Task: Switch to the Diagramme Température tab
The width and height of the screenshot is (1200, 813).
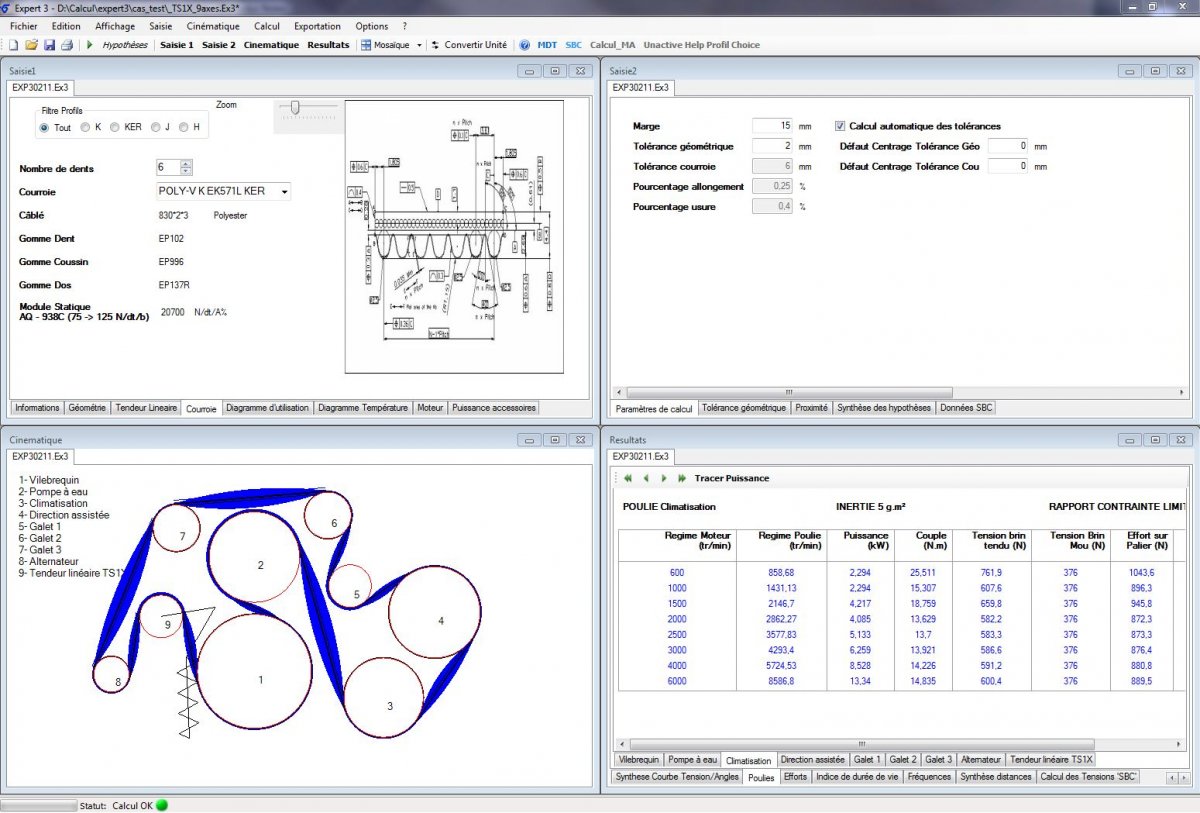Action: (x=363, y=408)
